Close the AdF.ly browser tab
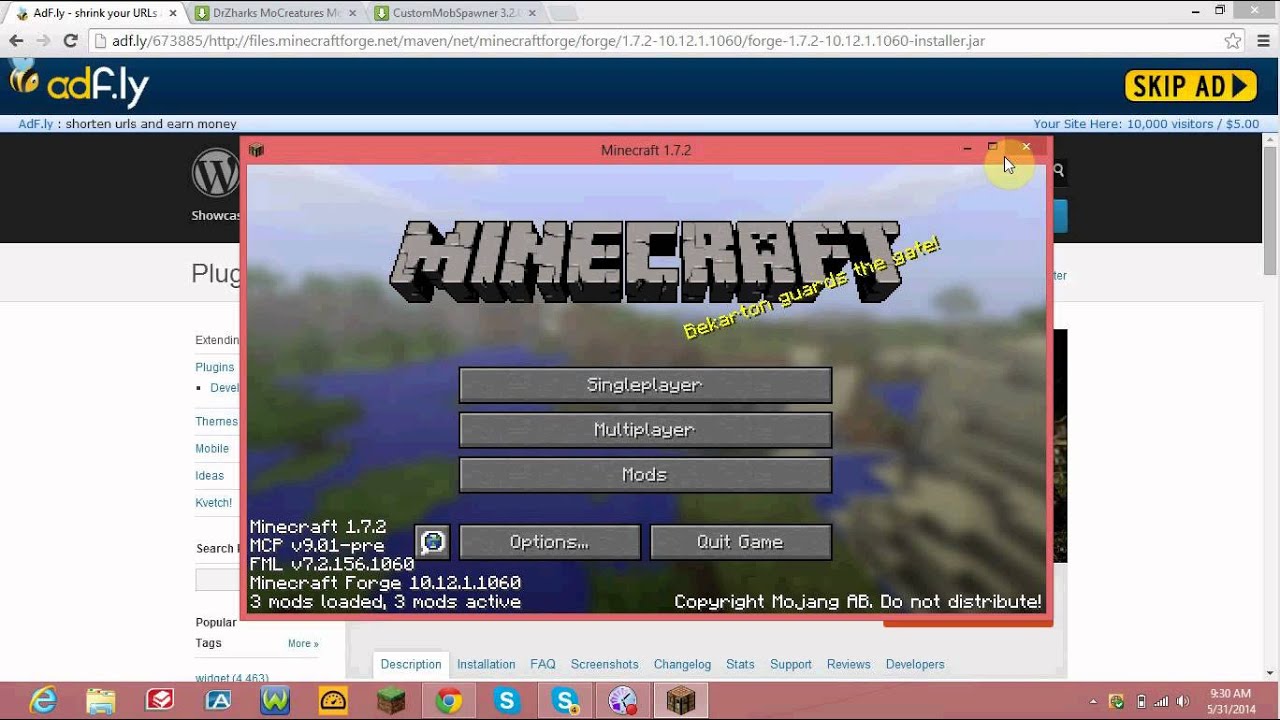Image resolution: width=1280 pixels, height=720 pixels. click(172, 13)
